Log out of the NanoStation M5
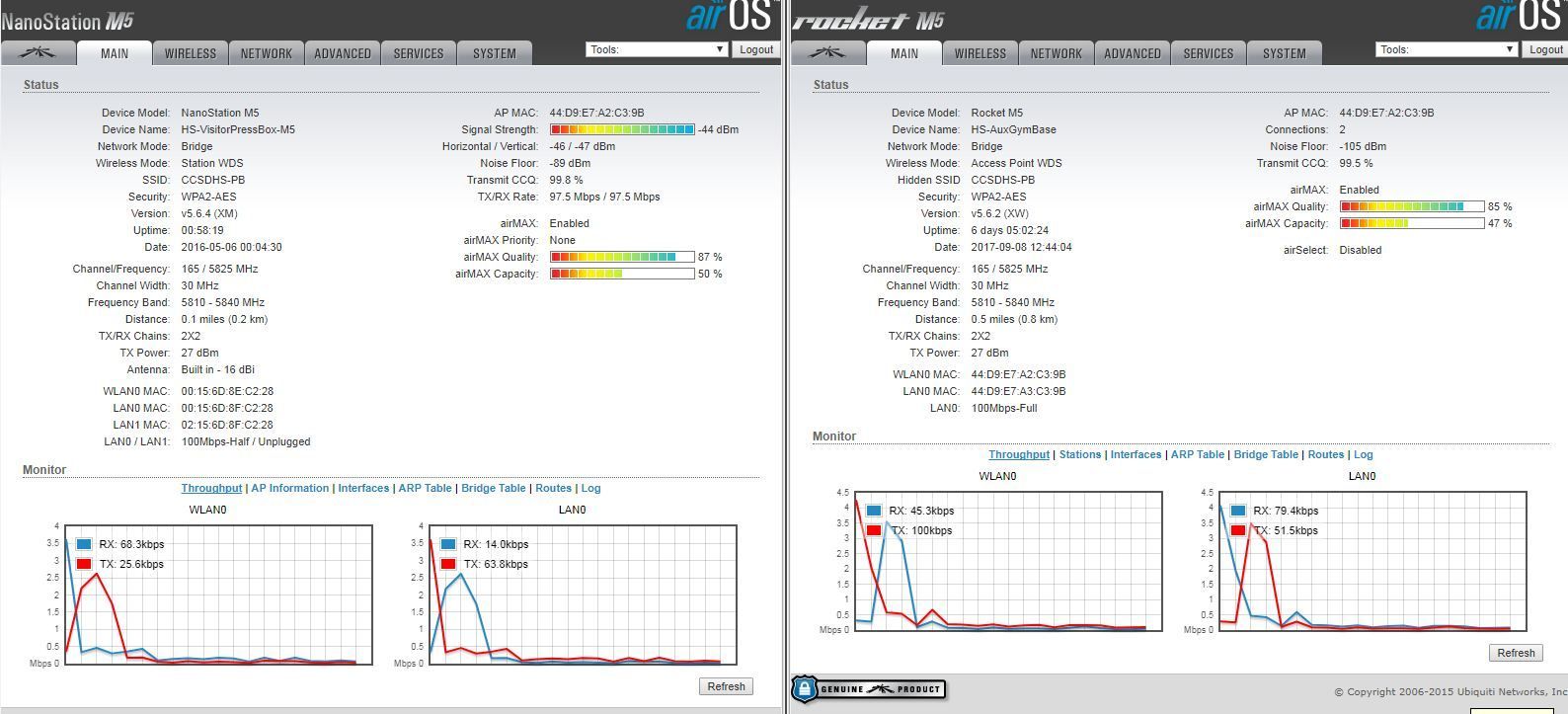The height and width of the screenshot is (714, 1568). coord(756,49)
